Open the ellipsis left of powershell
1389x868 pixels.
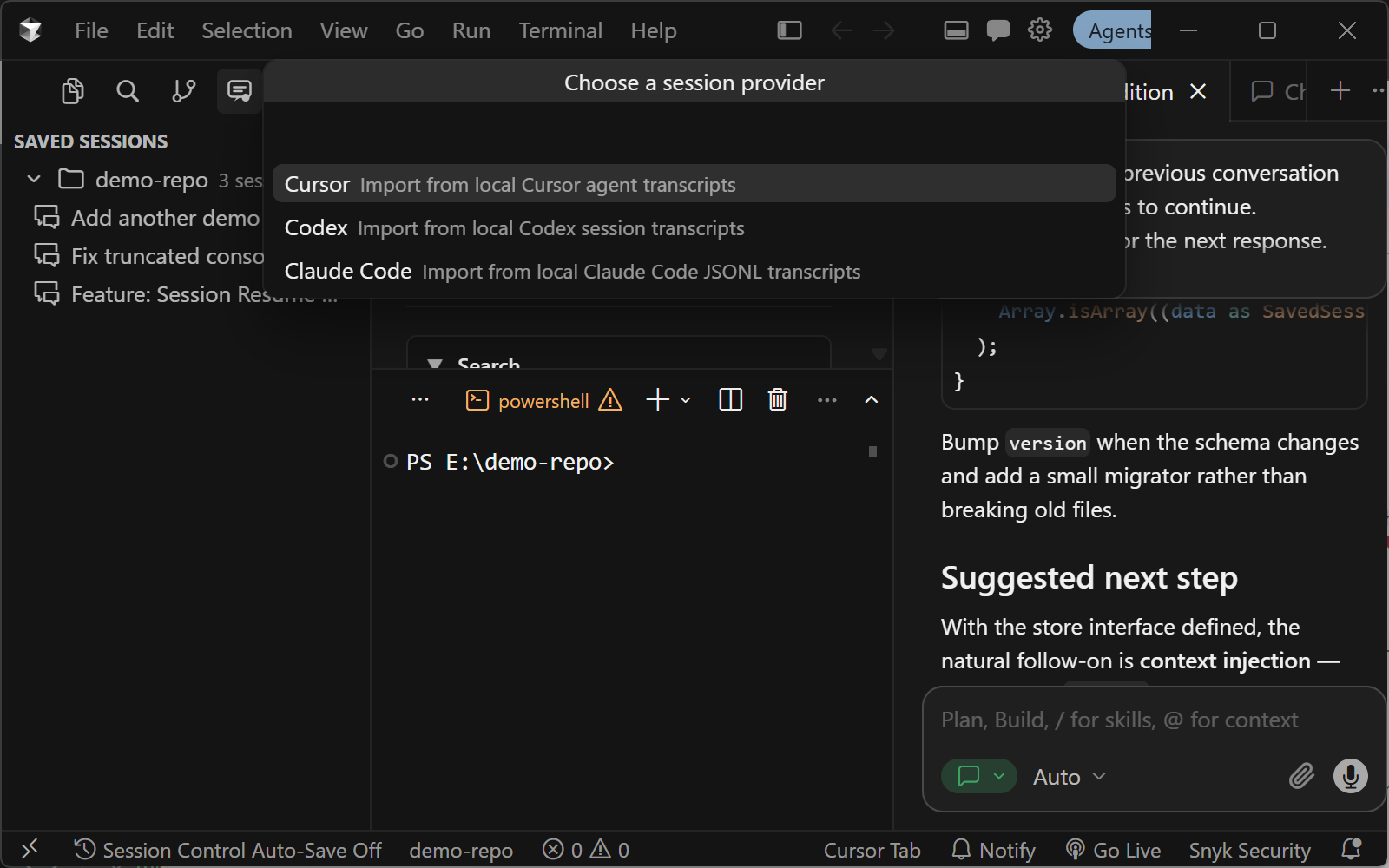420,400
